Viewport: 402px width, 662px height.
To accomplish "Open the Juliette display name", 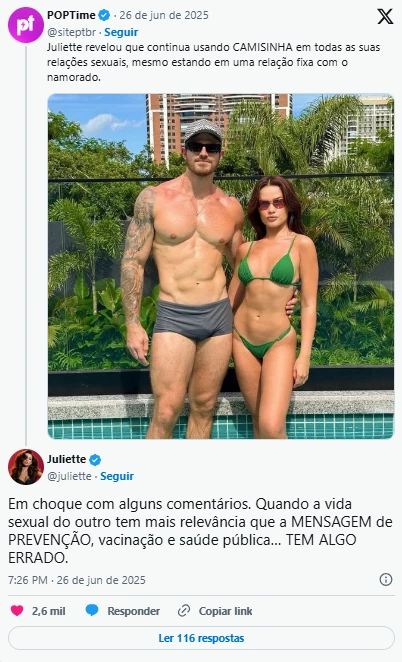I will 66,459.
